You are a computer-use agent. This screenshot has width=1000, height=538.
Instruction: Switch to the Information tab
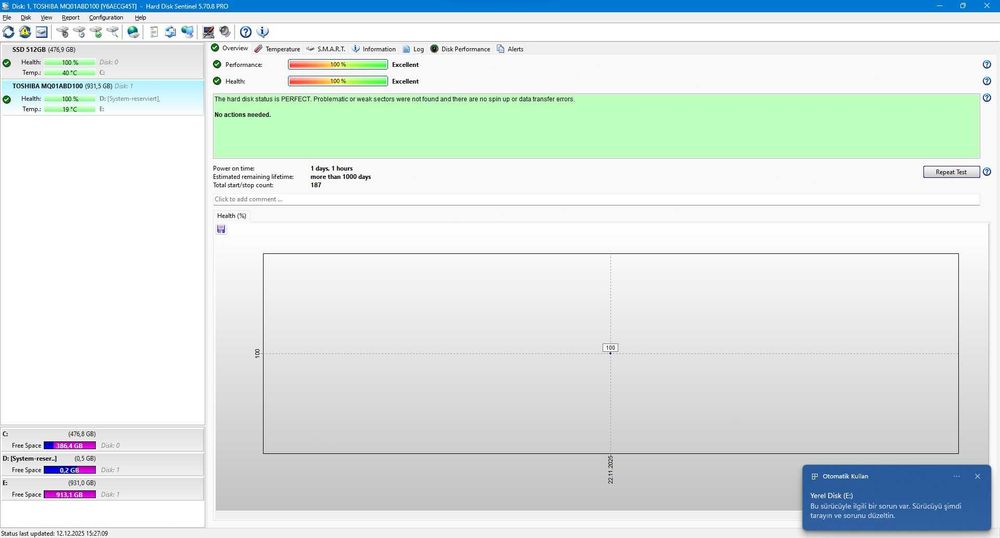[374, 49]
